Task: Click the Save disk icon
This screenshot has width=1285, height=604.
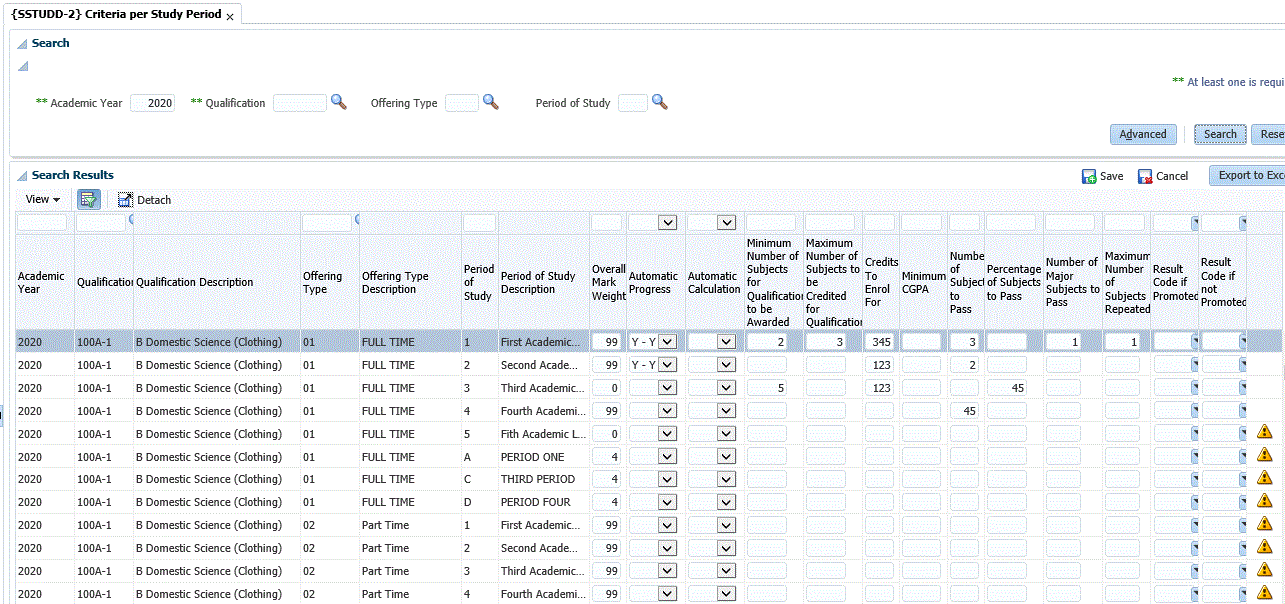Action: pos(1089,176)
